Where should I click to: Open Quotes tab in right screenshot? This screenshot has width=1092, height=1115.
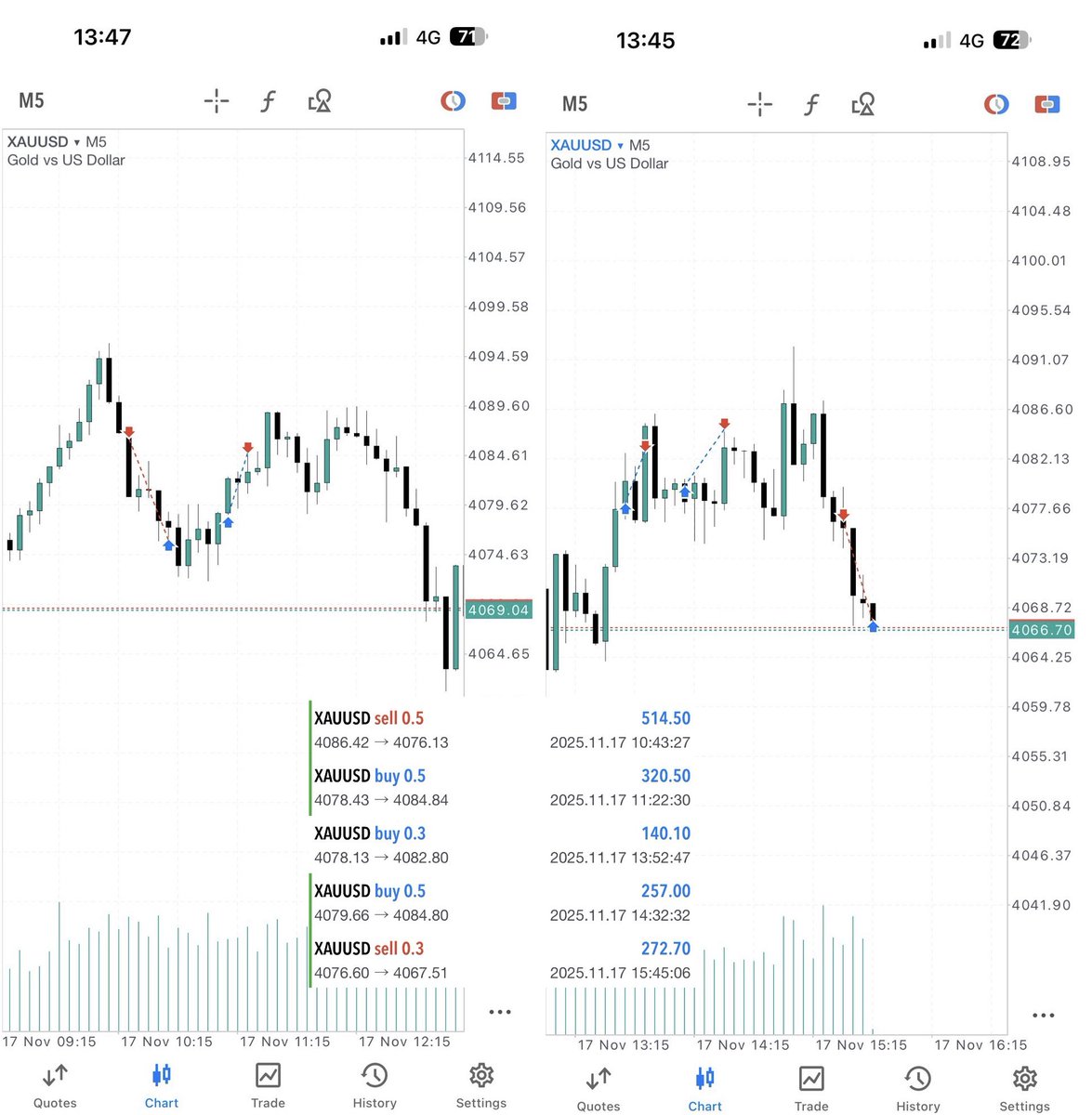599,1090
